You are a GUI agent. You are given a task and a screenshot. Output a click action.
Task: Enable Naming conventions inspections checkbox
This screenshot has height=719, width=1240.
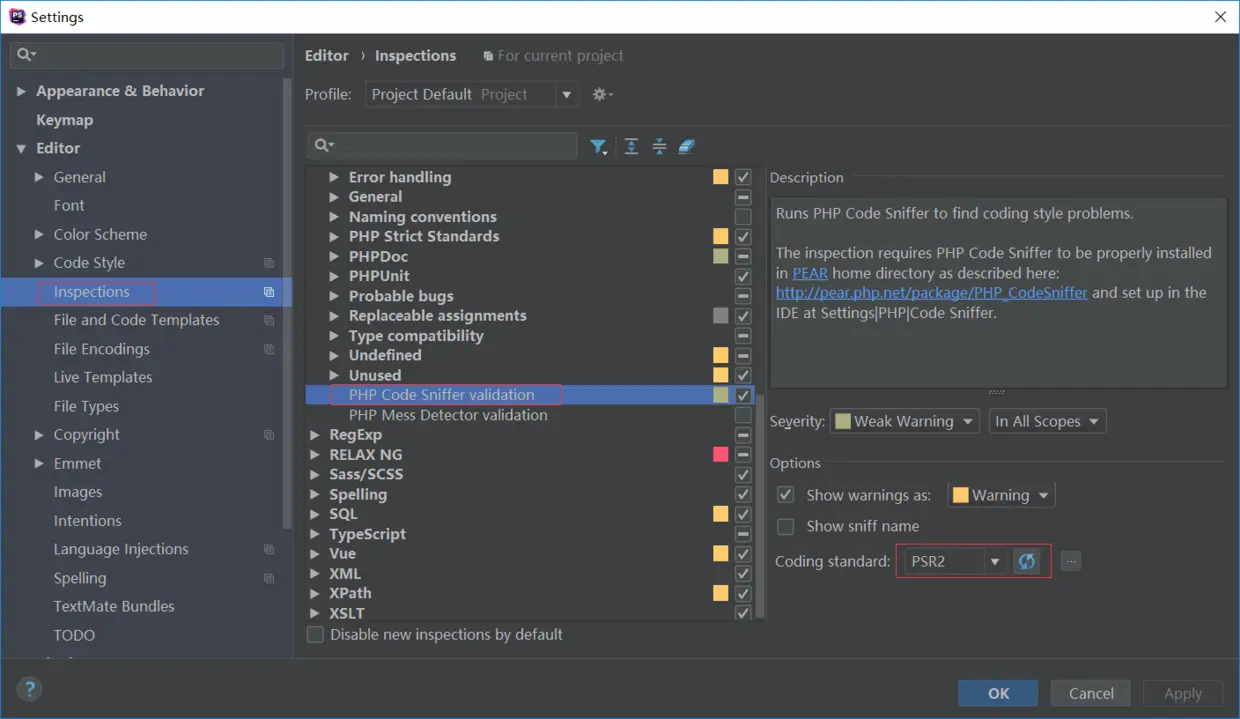pyautogui.click(x=743, y=217)
